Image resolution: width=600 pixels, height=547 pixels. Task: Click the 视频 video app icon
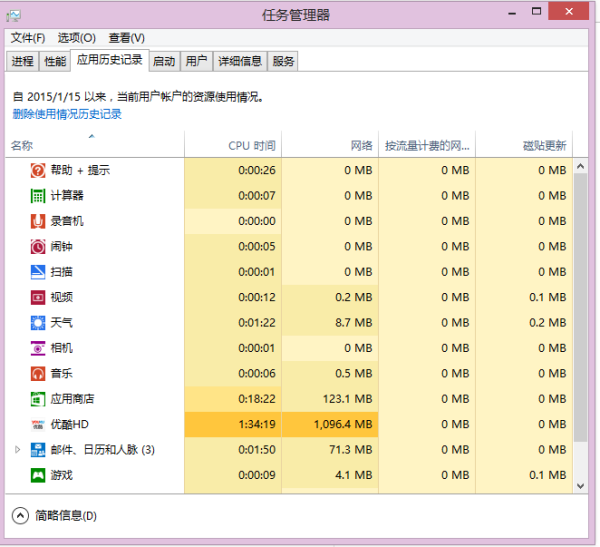(x=38, y=297)
